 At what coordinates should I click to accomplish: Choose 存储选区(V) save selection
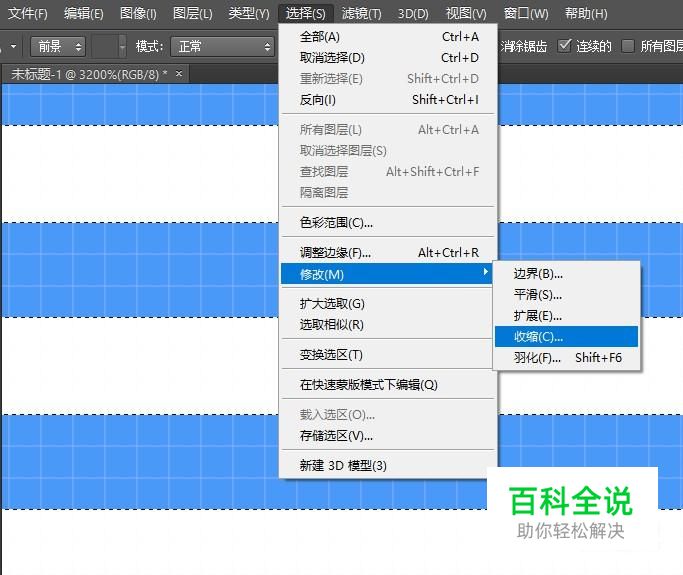point(389,436)
